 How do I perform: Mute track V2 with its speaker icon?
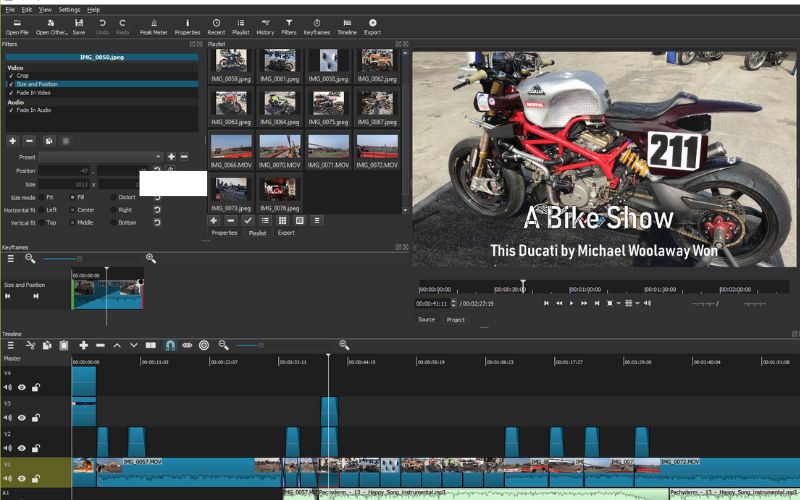pos(8,448)
